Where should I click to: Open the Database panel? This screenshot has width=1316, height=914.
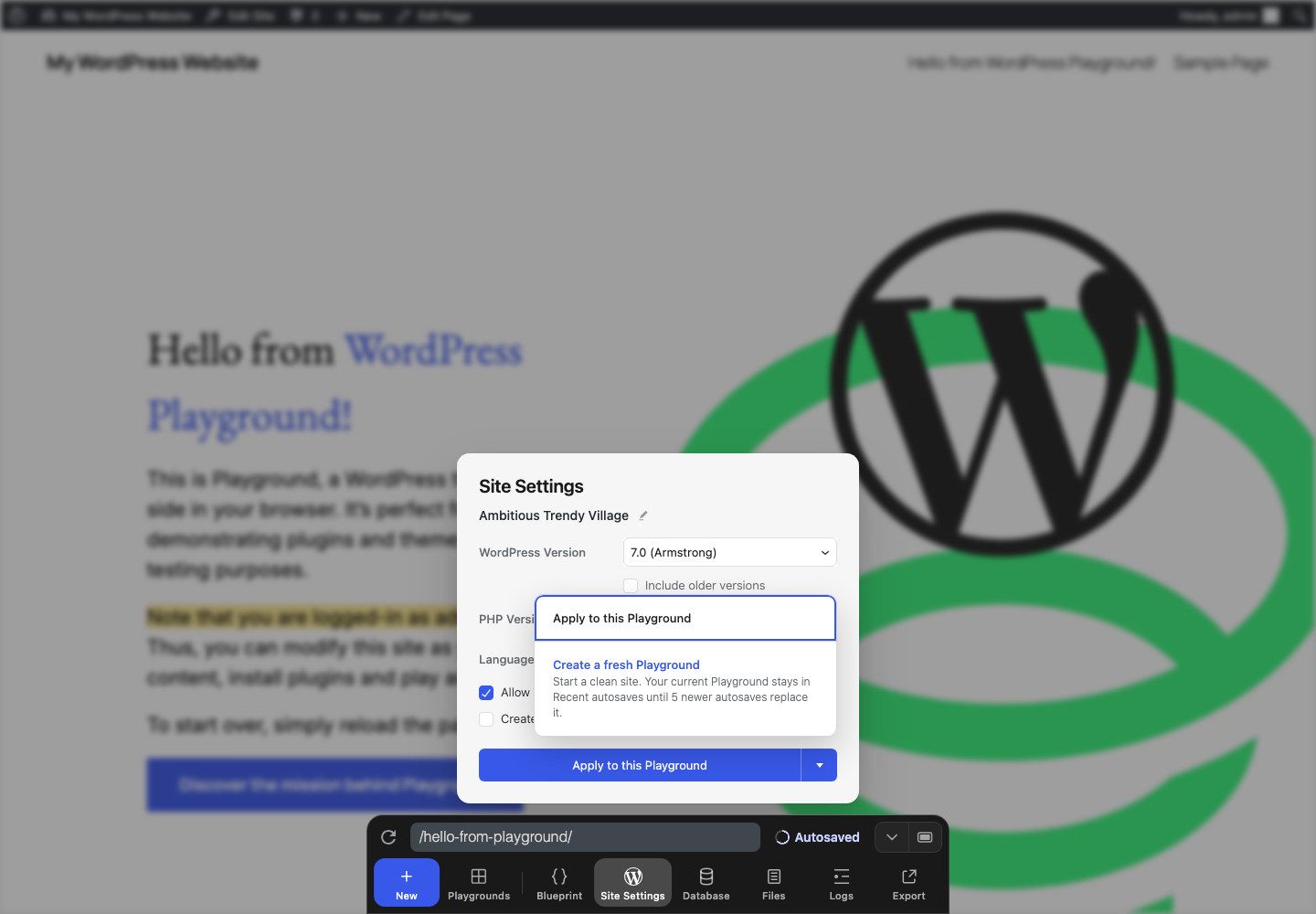[706, 883]
